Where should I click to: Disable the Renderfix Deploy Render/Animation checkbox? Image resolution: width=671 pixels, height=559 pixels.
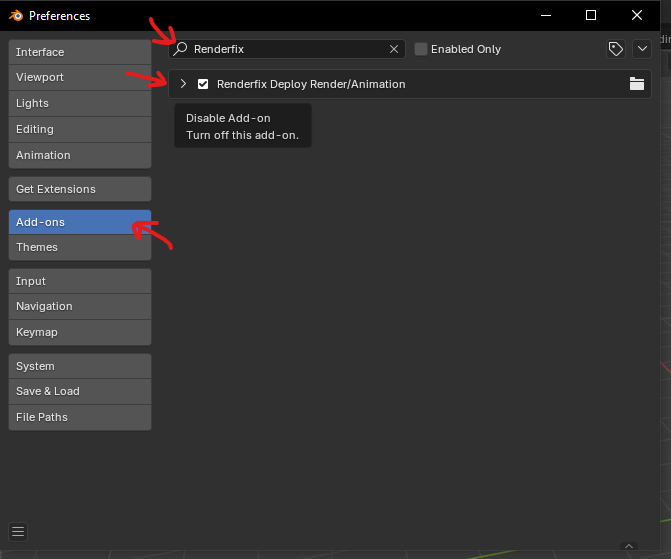click(x=203, y=84)
